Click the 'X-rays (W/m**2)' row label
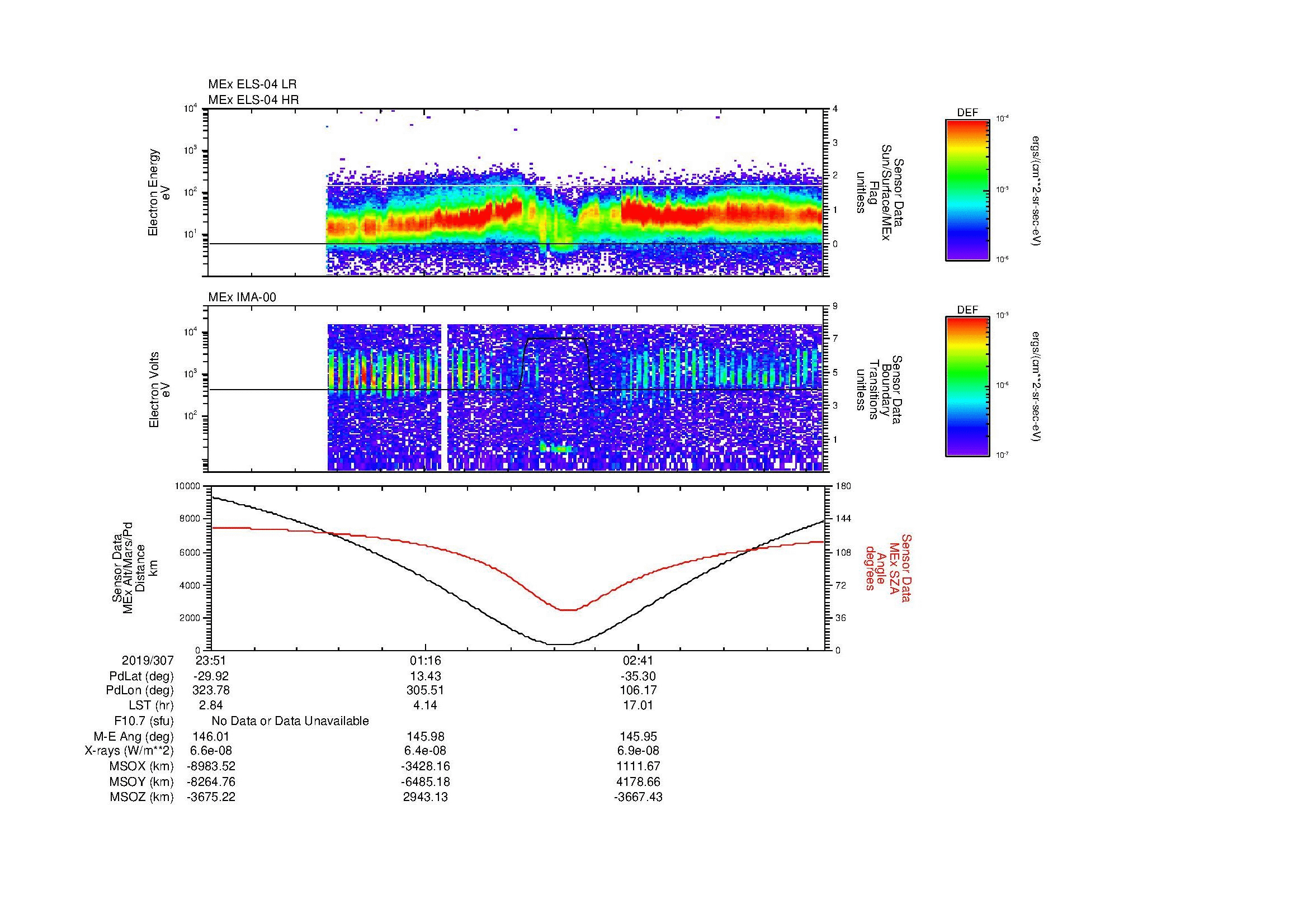Screen dimensions: 1308x924 click(x=129, y=751)
